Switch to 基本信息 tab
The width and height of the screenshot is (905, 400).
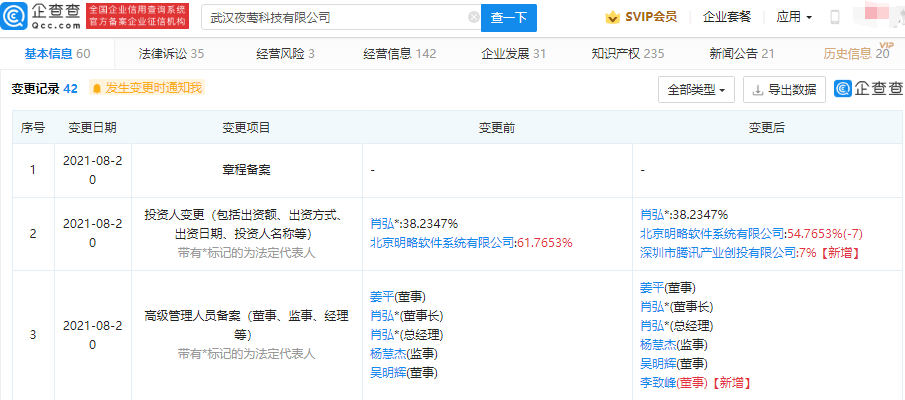[57, 54]
